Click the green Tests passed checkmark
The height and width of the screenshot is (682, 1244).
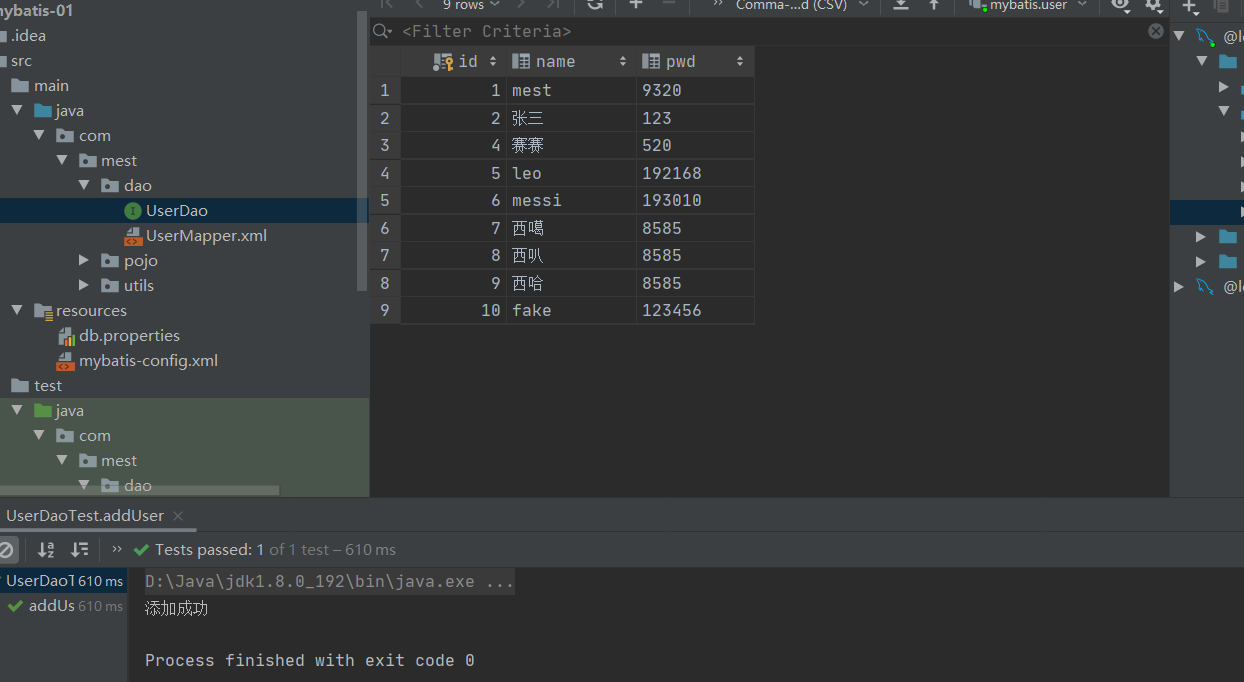coord(141,549)
